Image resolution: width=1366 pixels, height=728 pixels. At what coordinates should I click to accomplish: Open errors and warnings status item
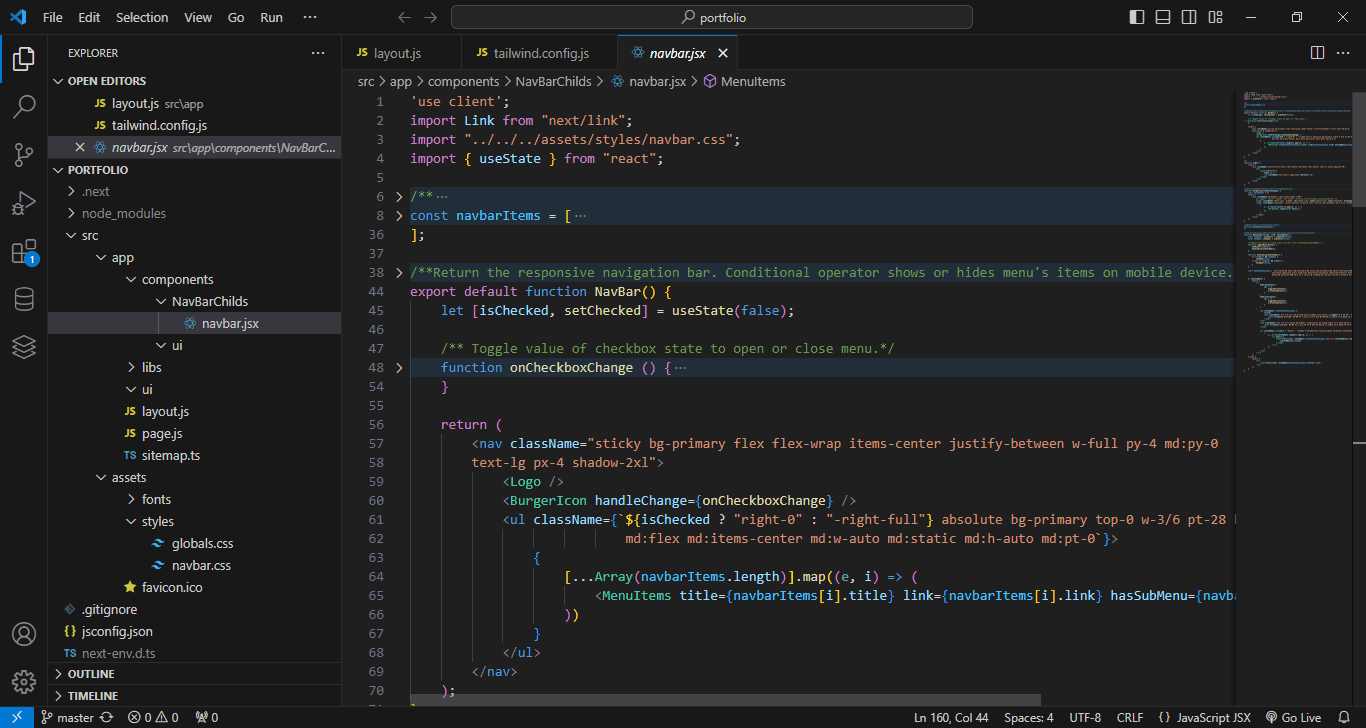153,717
